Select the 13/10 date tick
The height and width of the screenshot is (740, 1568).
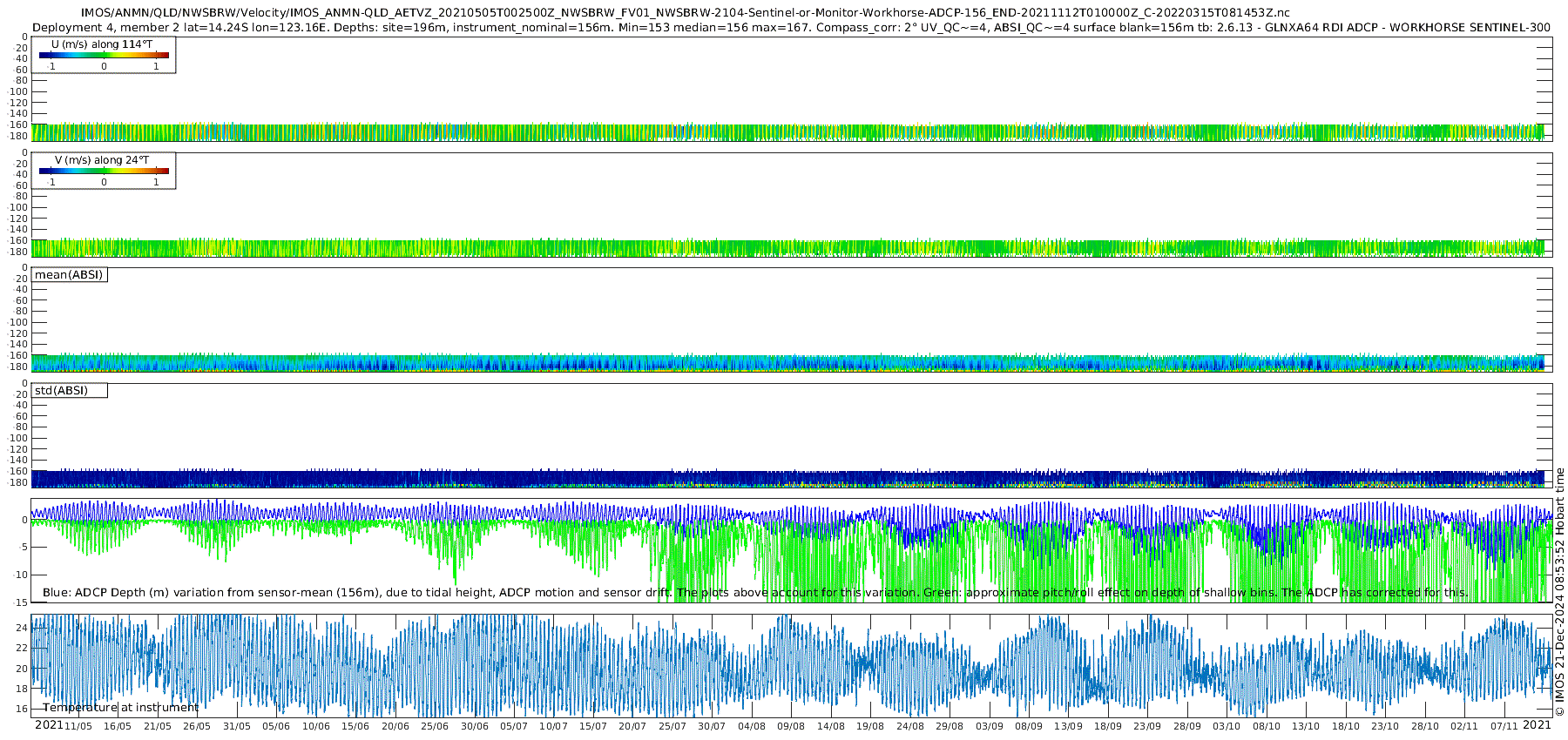click(1306, 726)
